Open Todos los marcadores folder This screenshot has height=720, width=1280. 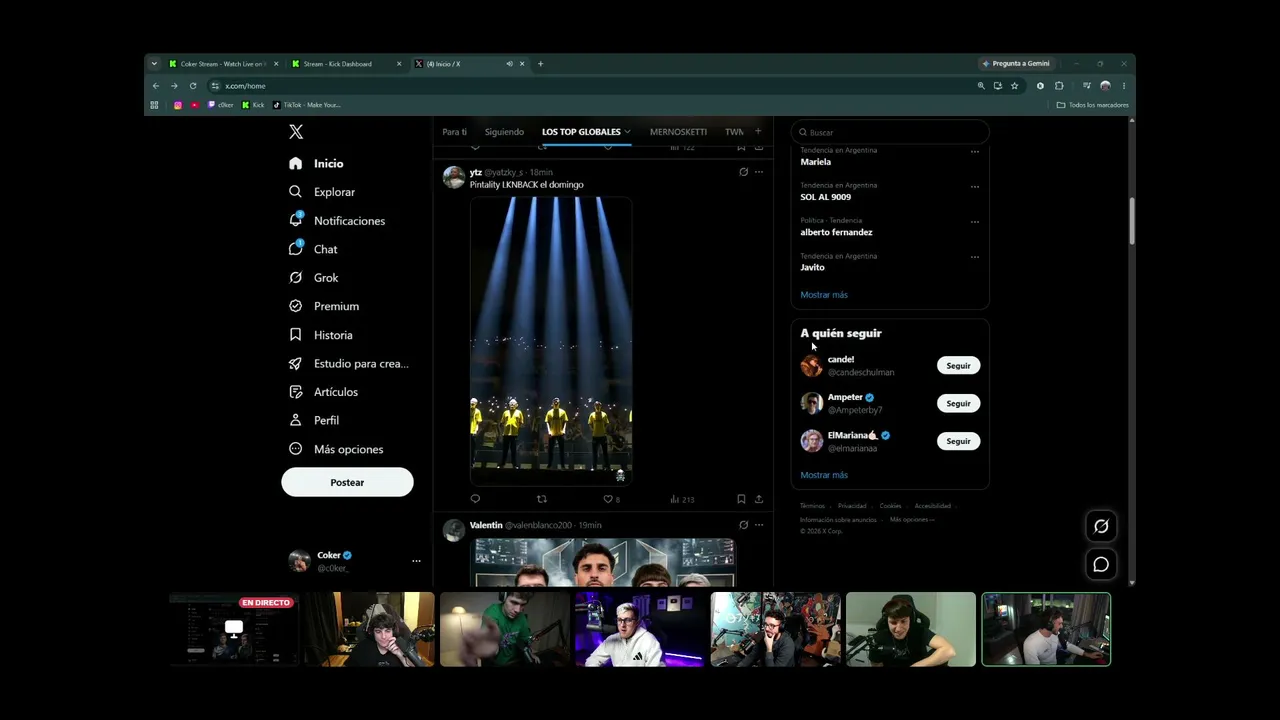(x=1092, y=105)
